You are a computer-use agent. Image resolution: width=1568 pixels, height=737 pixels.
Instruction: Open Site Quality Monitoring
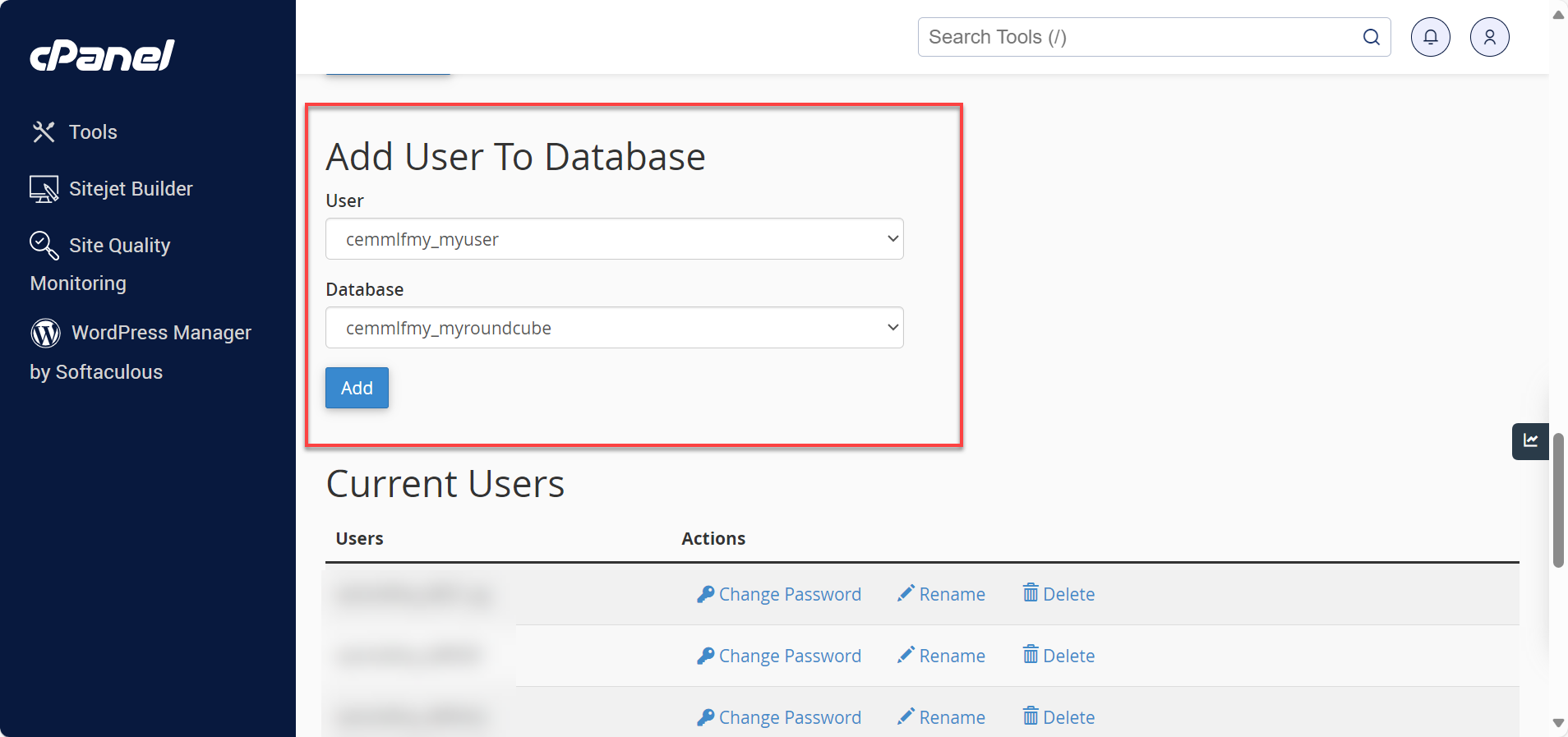[x=100, y=264]
